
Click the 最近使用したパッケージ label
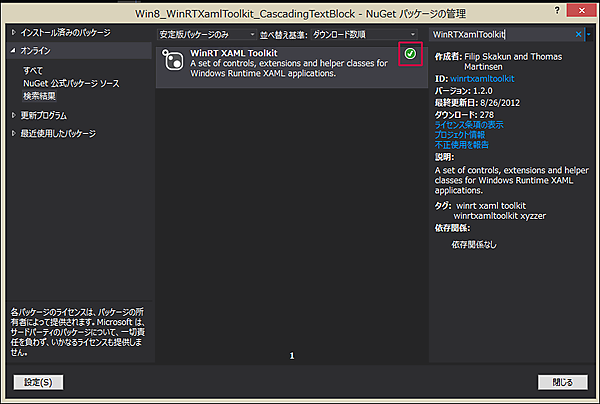(x=58, y=133)
